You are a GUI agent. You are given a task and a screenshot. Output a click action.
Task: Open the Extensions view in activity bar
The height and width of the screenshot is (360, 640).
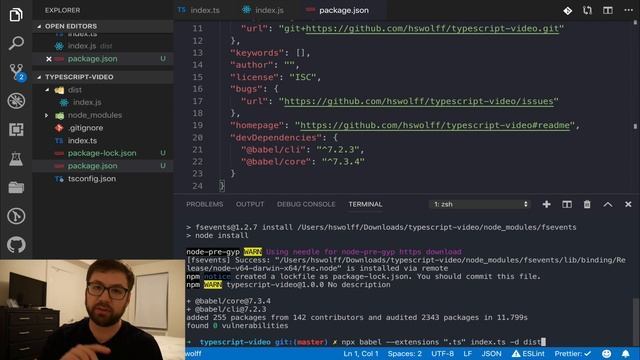tap(16, 130)
